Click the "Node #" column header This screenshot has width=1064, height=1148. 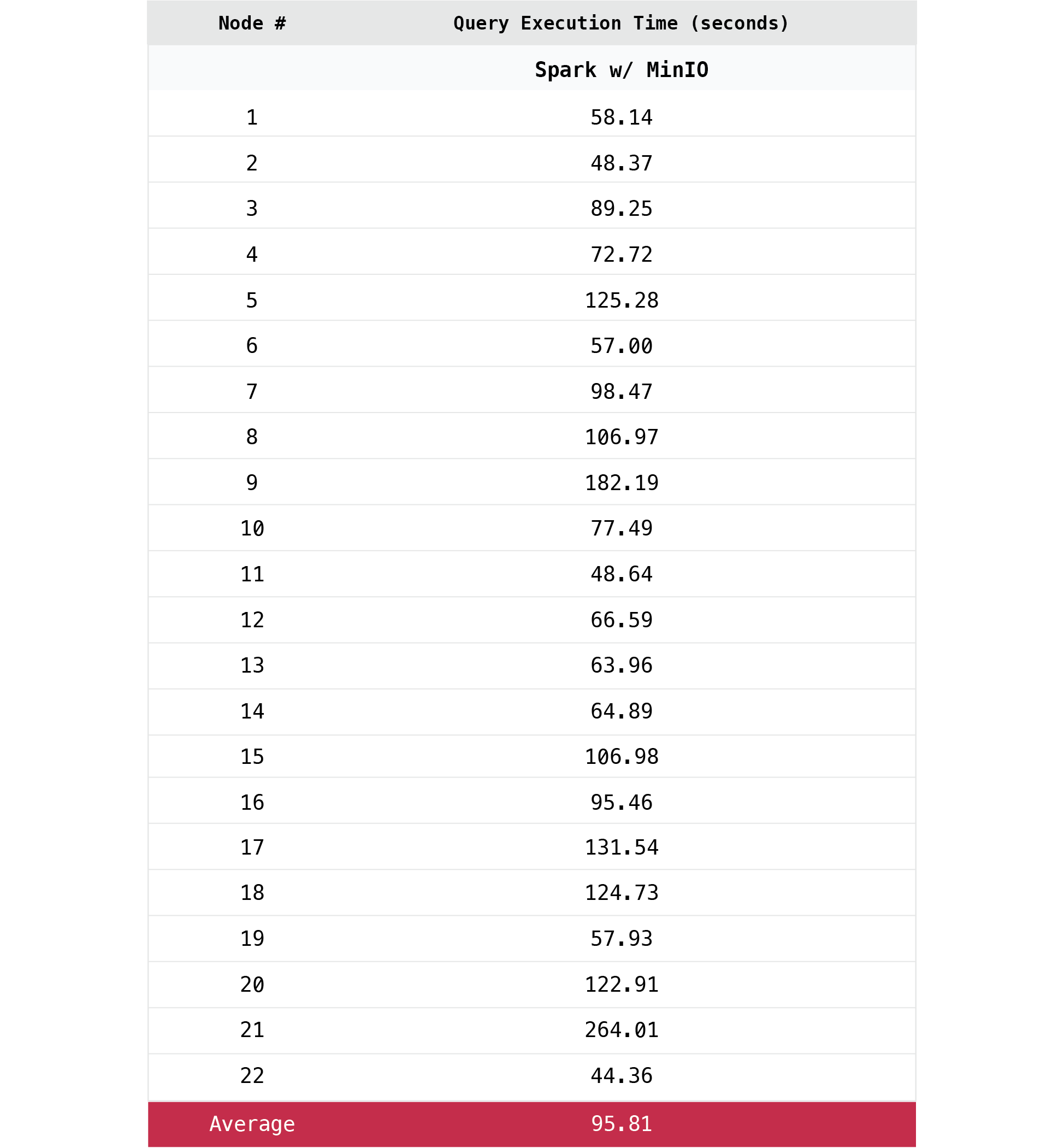[x=252, y=23]
